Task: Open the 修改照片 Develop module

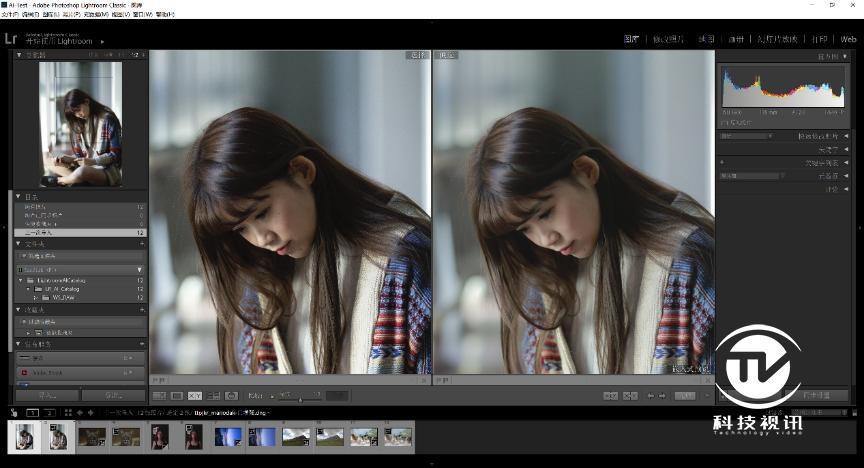Action: click(668, 39)
